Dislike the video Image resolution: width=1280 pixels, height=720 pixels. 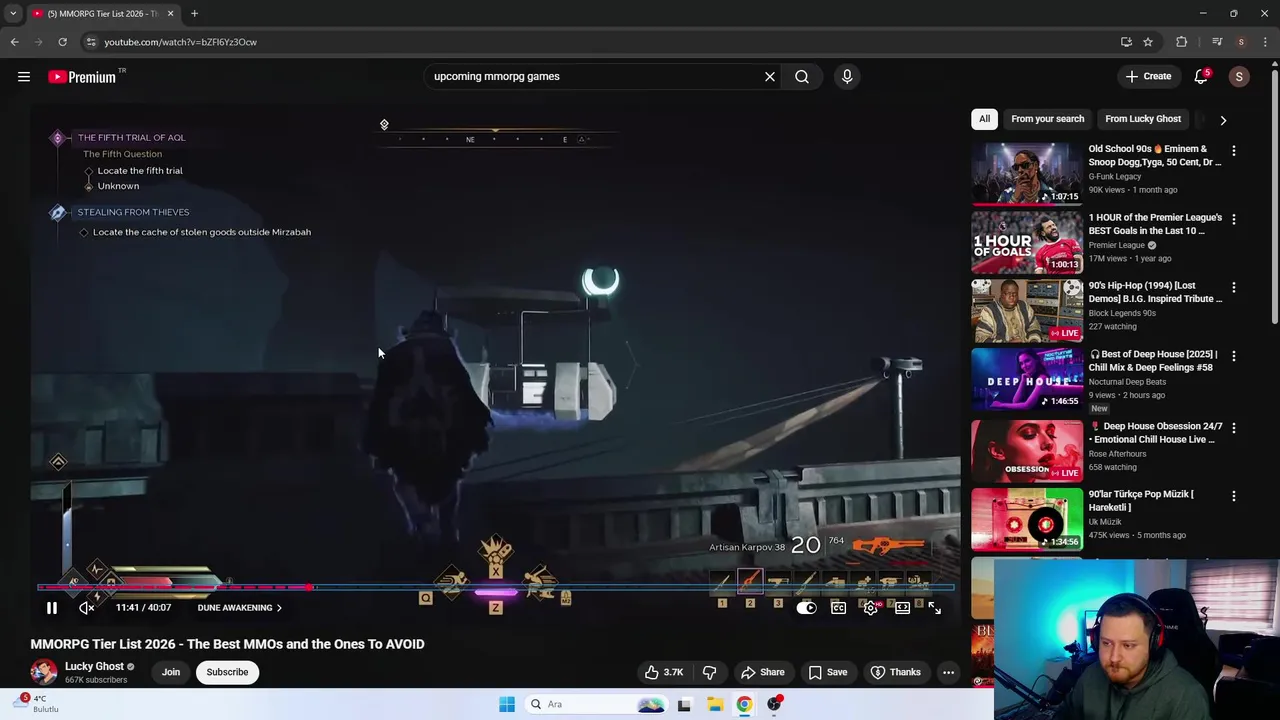click(709, 672)
